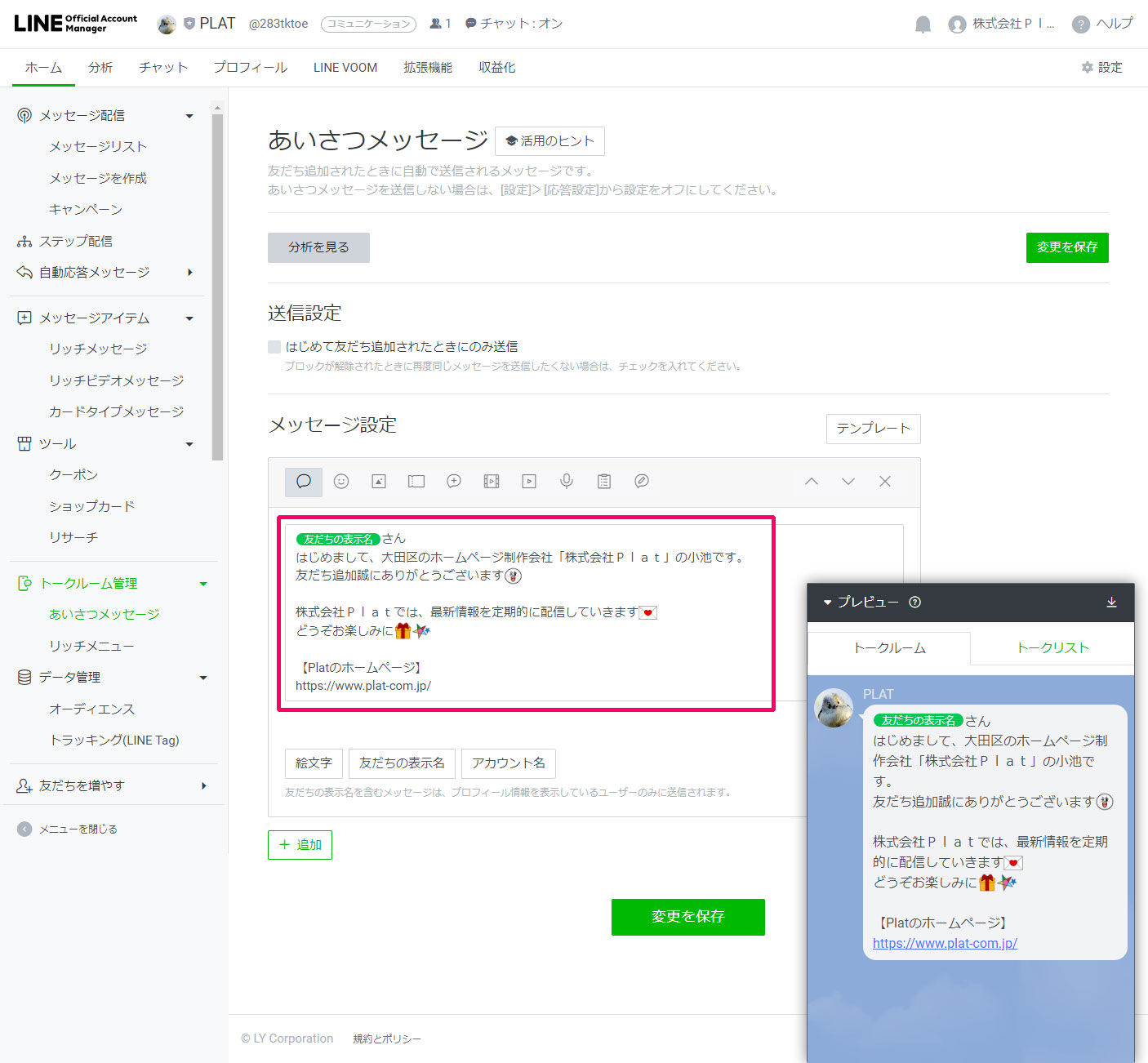
Task: Click the company account user icon
Action: point(957,24)
